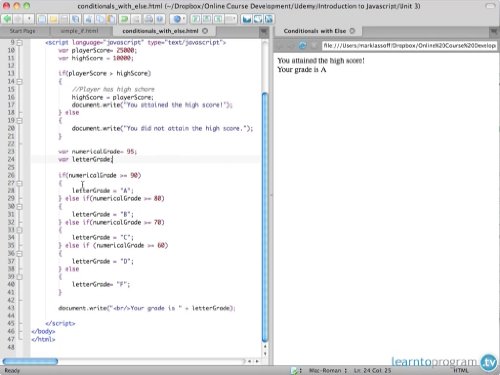Cut selection using the scissors icon

89,19
